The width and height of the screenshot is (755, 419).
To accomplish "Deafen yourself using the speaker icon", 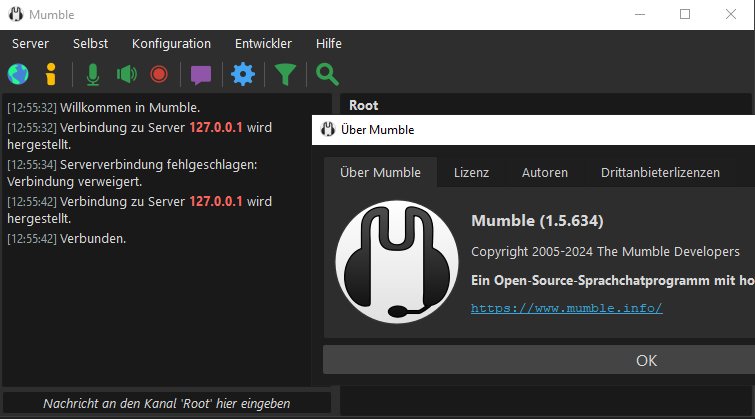I will (127, 75).
